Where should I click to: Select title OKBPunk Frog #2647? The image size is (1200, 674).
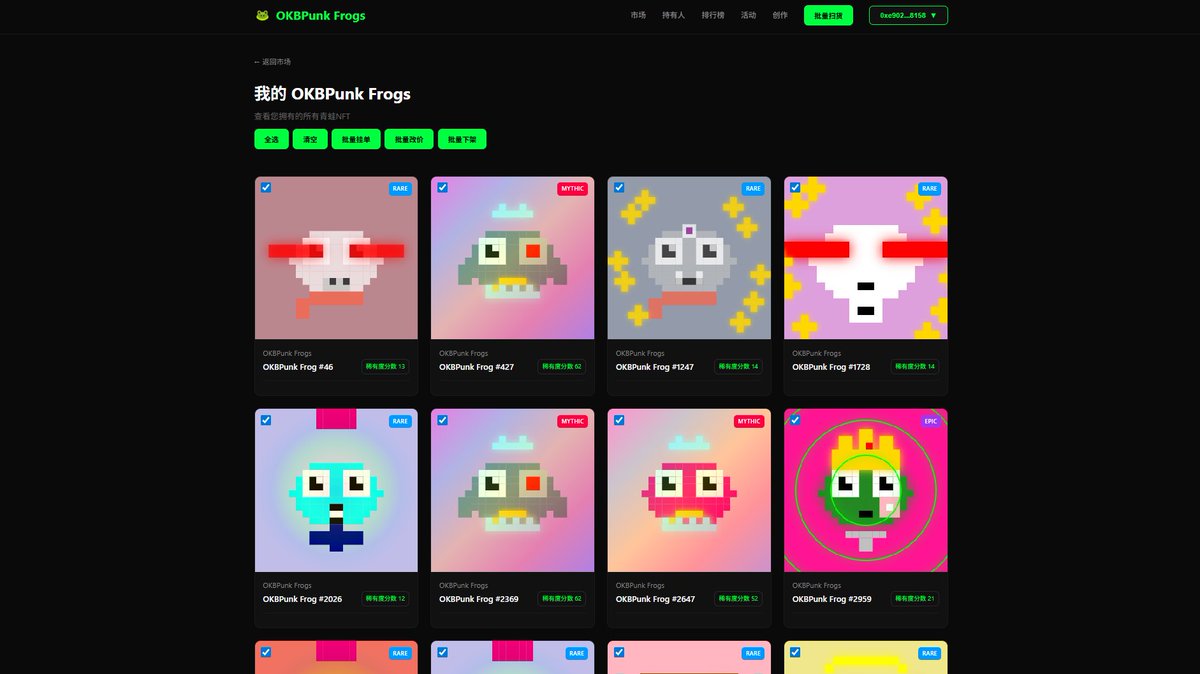655,599
